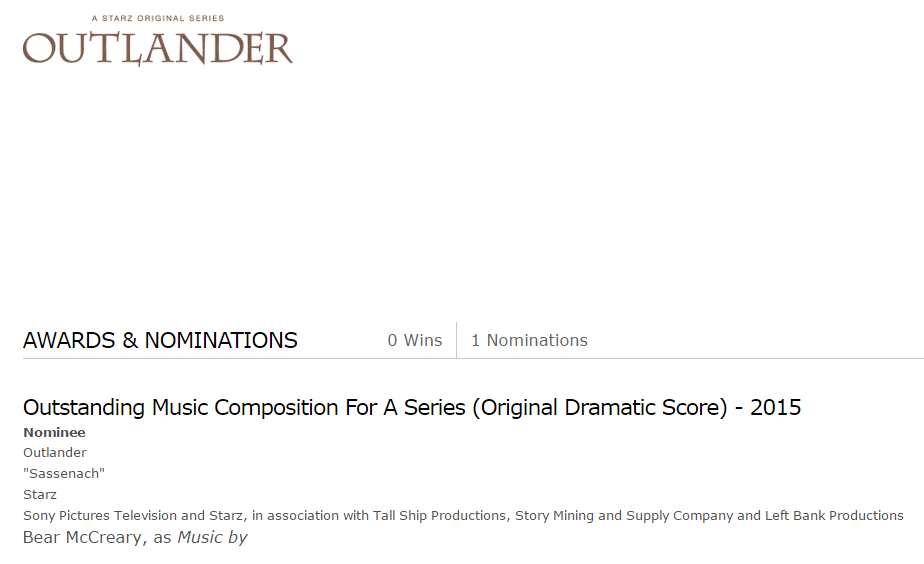This screenshot has width=924, height=564.
Task: Click the Starz network name
Action: point(39,494)
